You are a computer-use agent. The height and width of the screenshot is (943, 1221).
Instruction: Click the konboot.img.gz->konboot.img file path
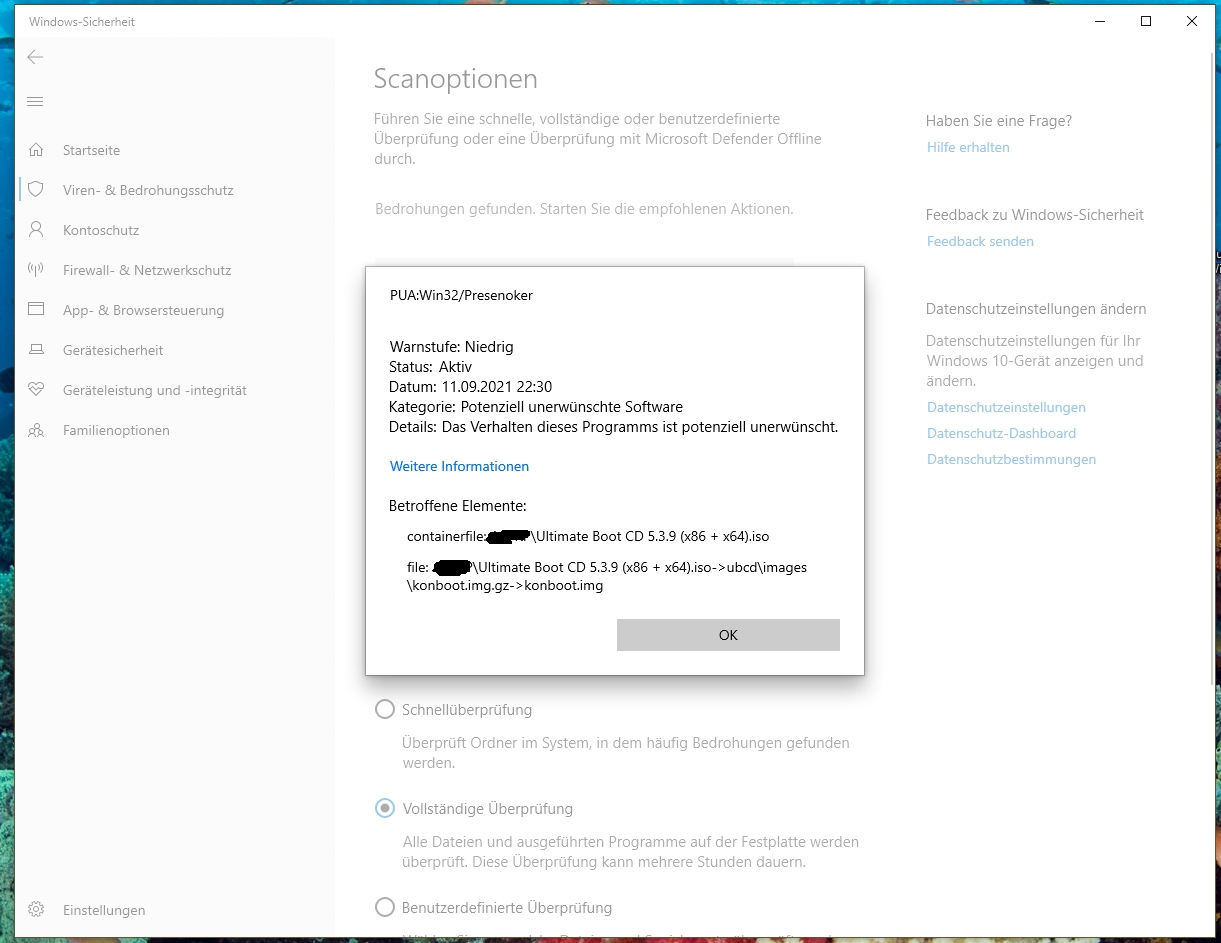pos(607,576)
